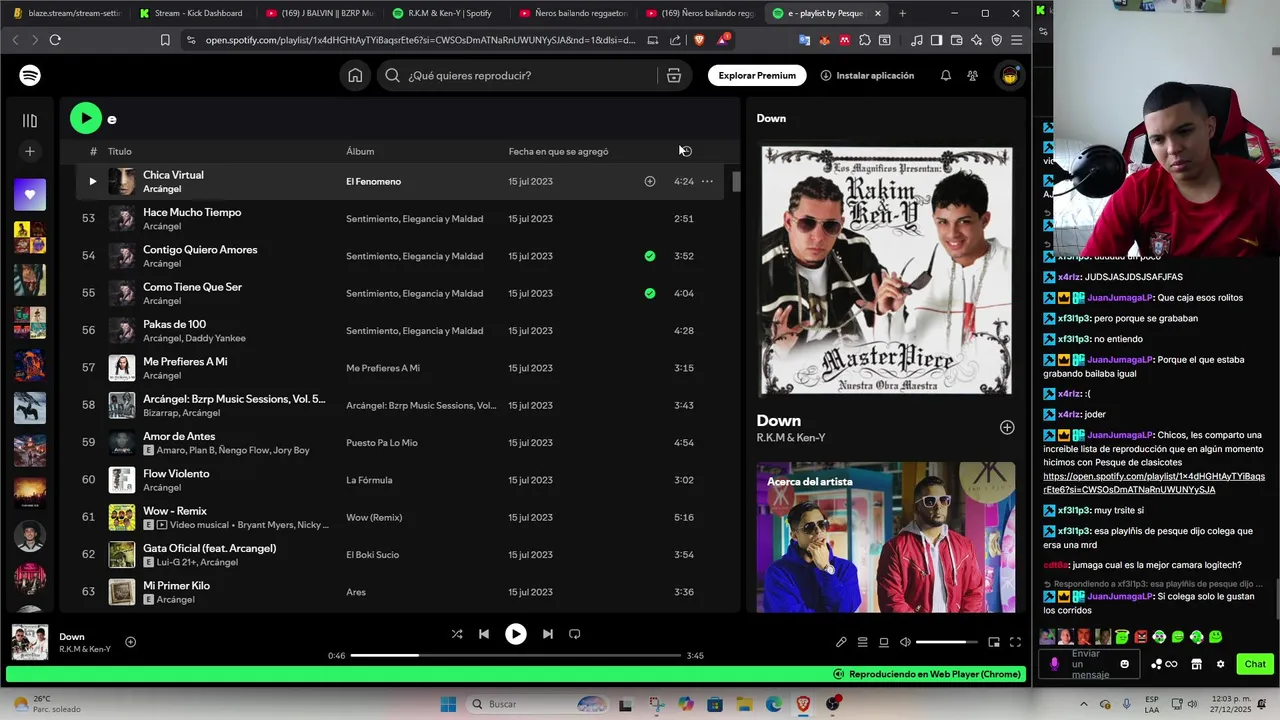This screenshot has height=720, width=1280.
Task: Open the Spotify logo home
Action: point(30,75)
